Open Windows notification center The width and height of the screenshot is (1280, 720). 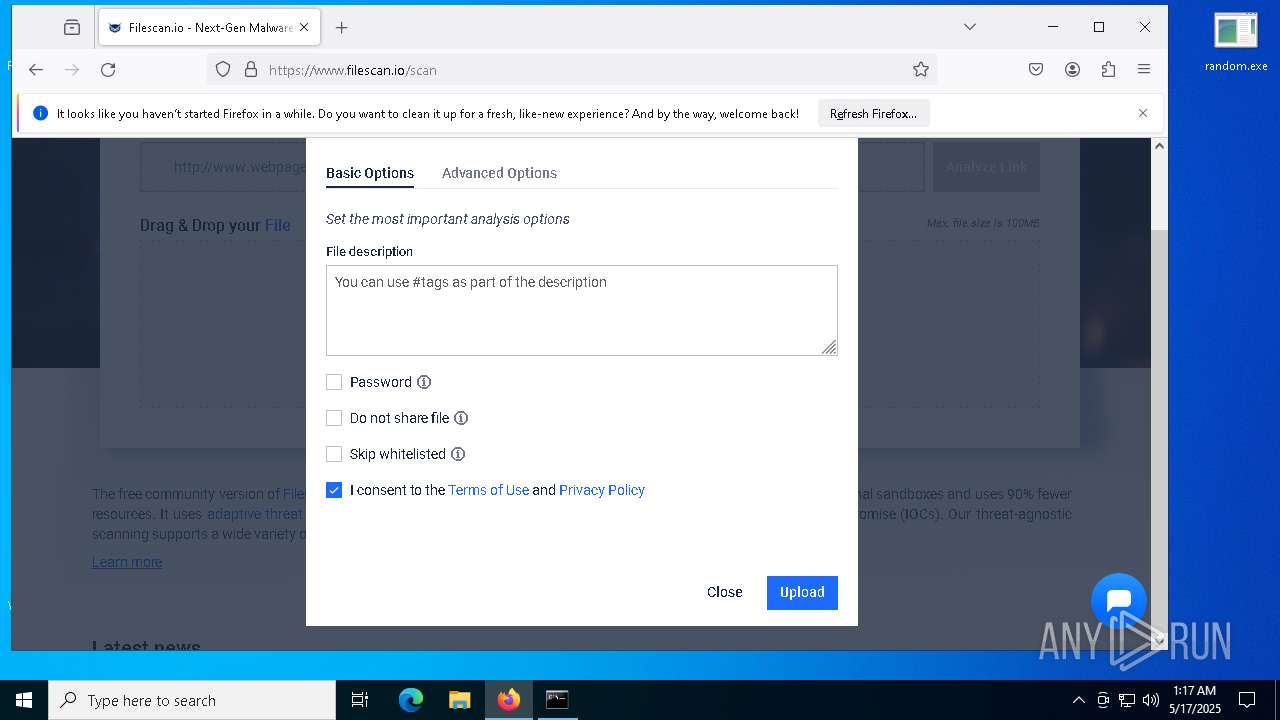click(x=1247, y=700)
